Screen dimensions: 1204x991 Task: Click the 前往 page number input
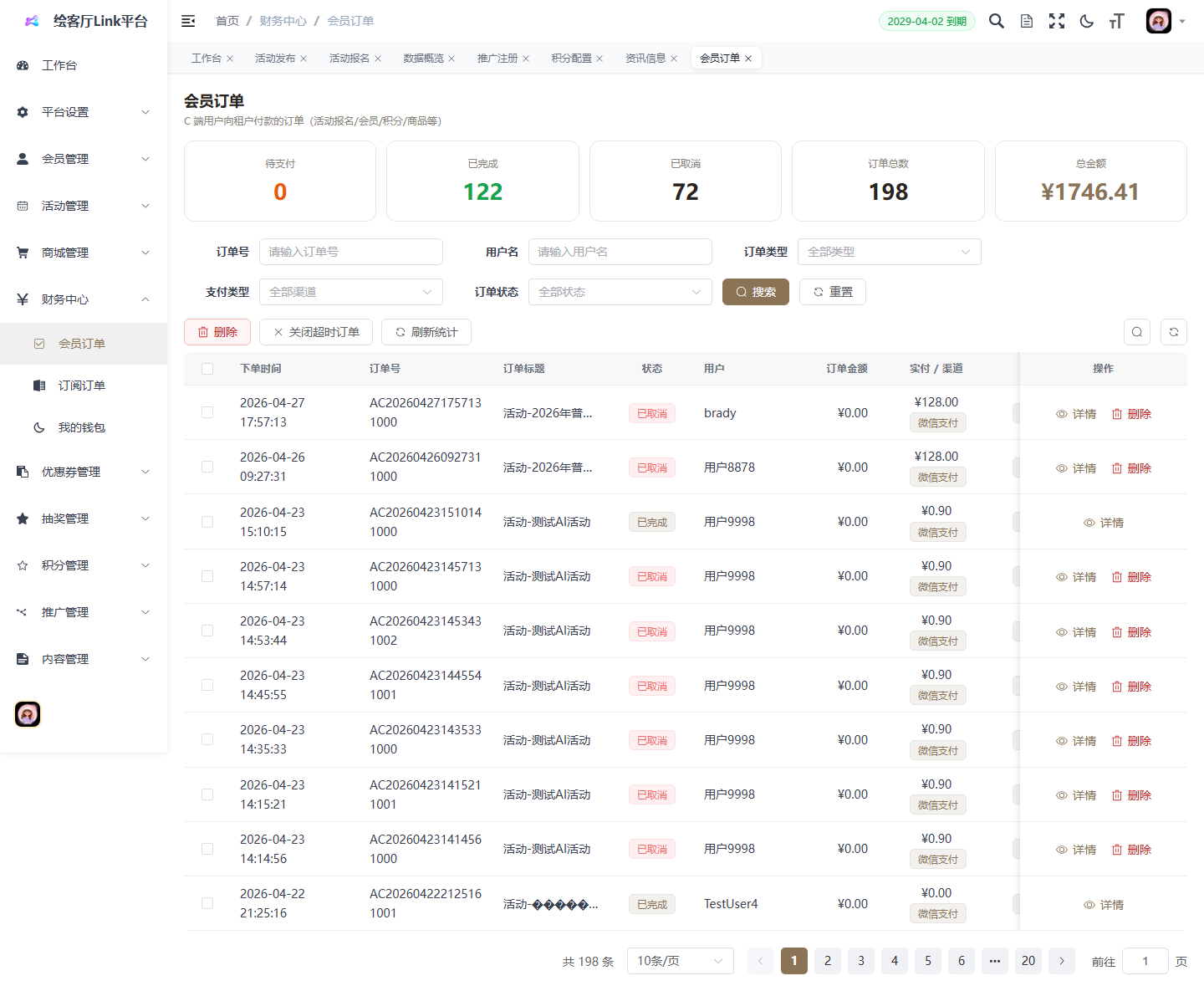coord(1145,961)
